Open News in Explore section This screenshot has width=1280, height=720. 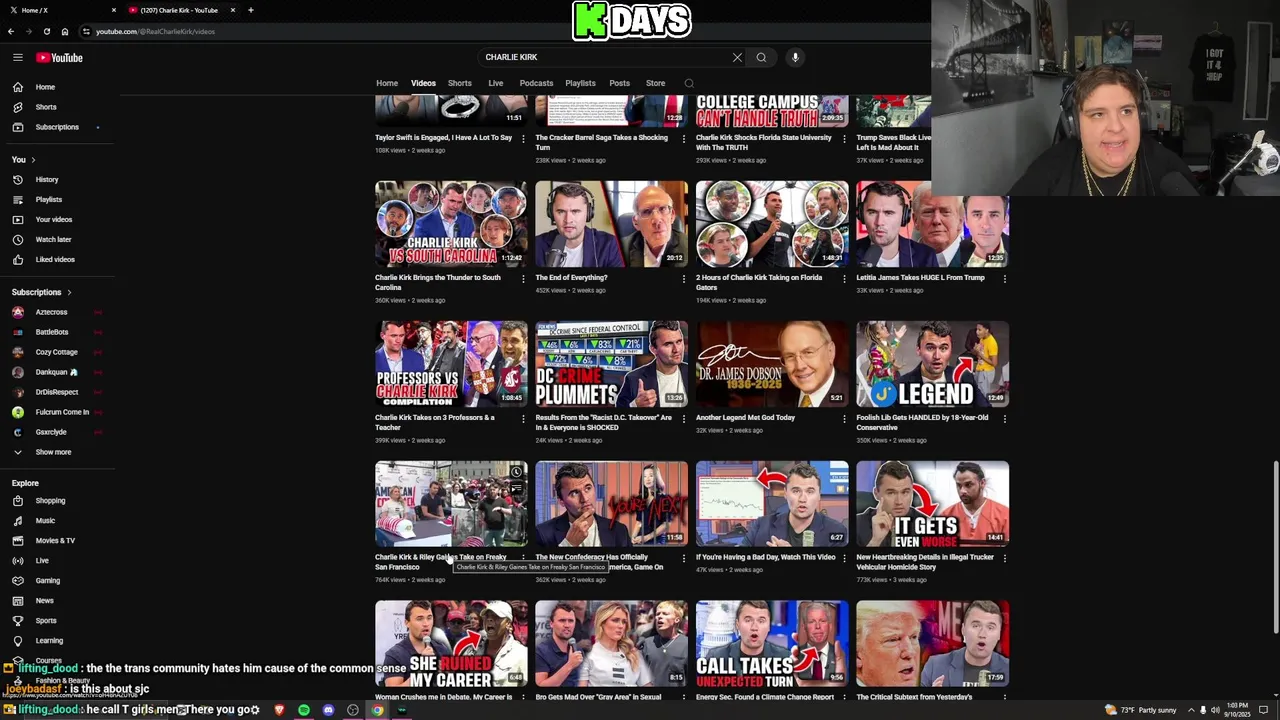(x=56, y=600)
